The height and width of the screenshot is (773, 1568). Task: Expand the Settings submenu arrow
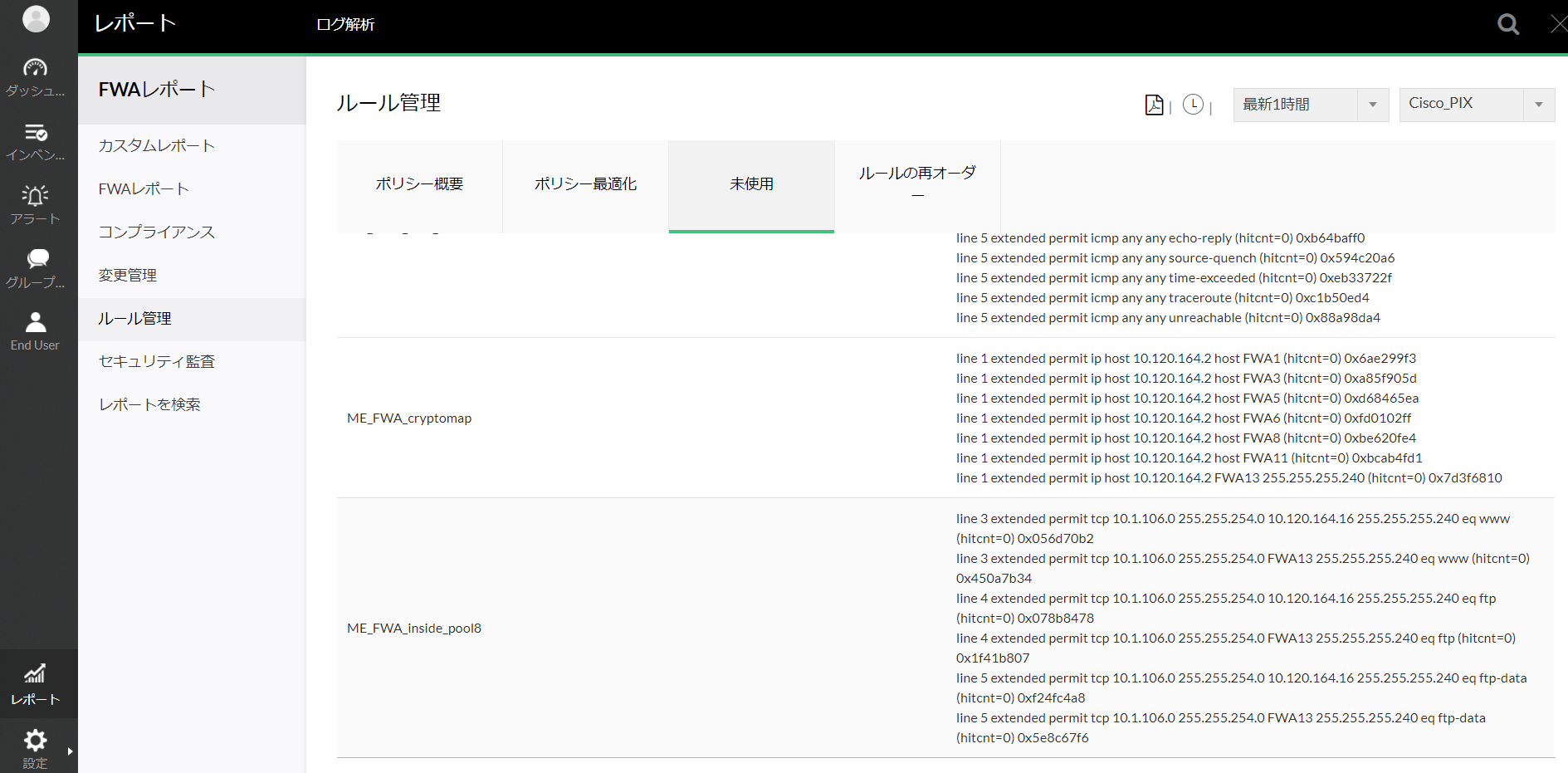pos(71,751)
